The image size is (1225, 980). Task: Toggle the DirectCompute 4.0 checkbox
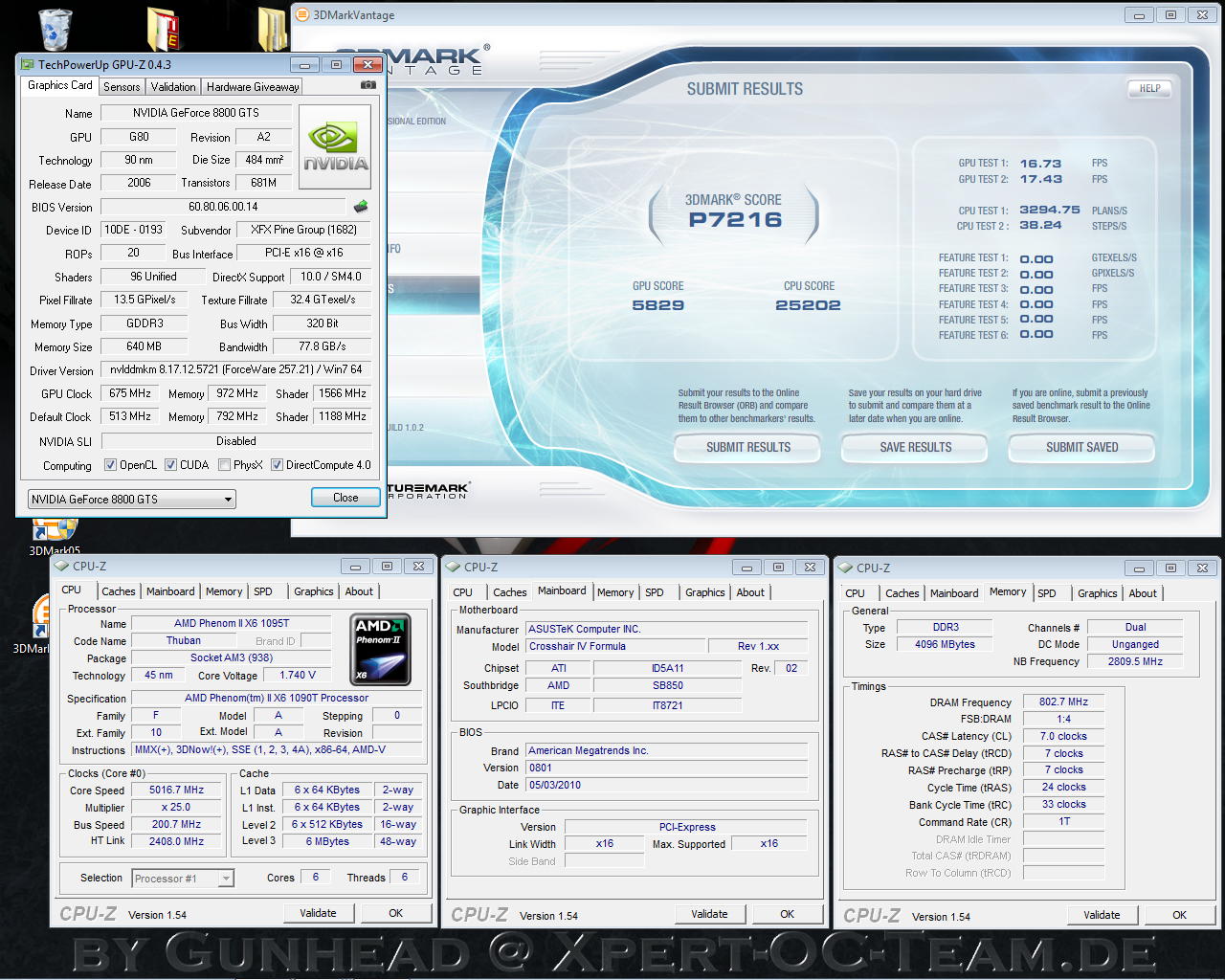pyautogui.click(x=277, y=465)
